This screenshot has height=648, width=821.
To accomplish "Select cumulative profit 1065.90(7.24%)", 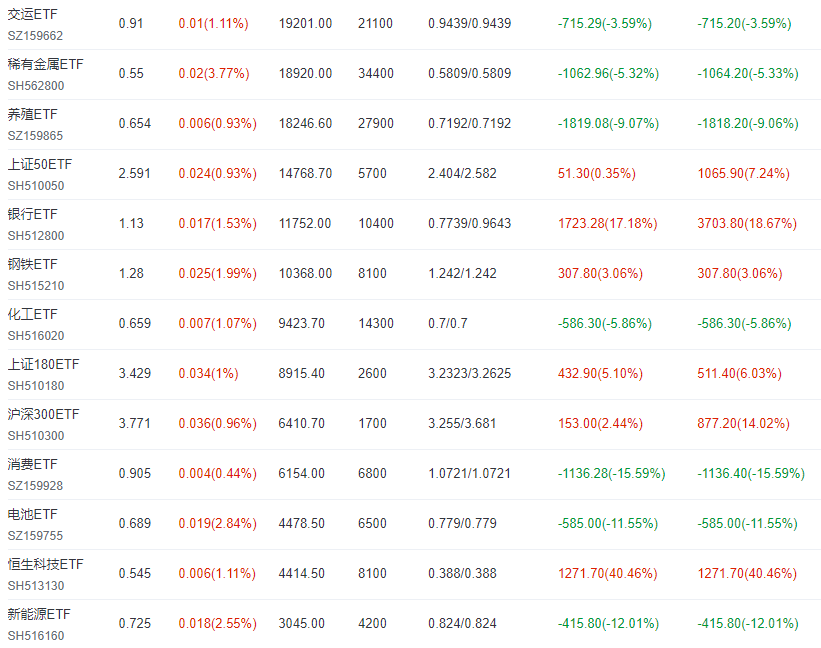I will 743,173.
